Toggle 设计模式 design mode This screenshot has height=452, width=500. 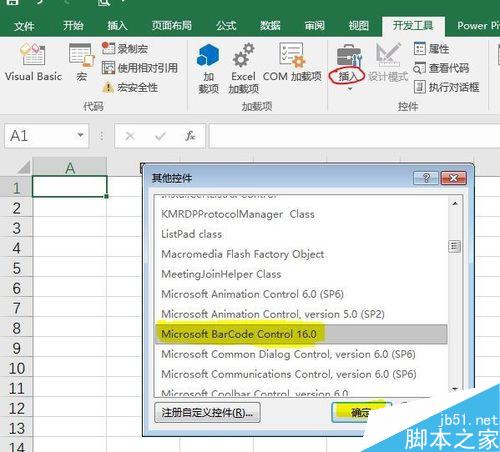click(388, 62)
